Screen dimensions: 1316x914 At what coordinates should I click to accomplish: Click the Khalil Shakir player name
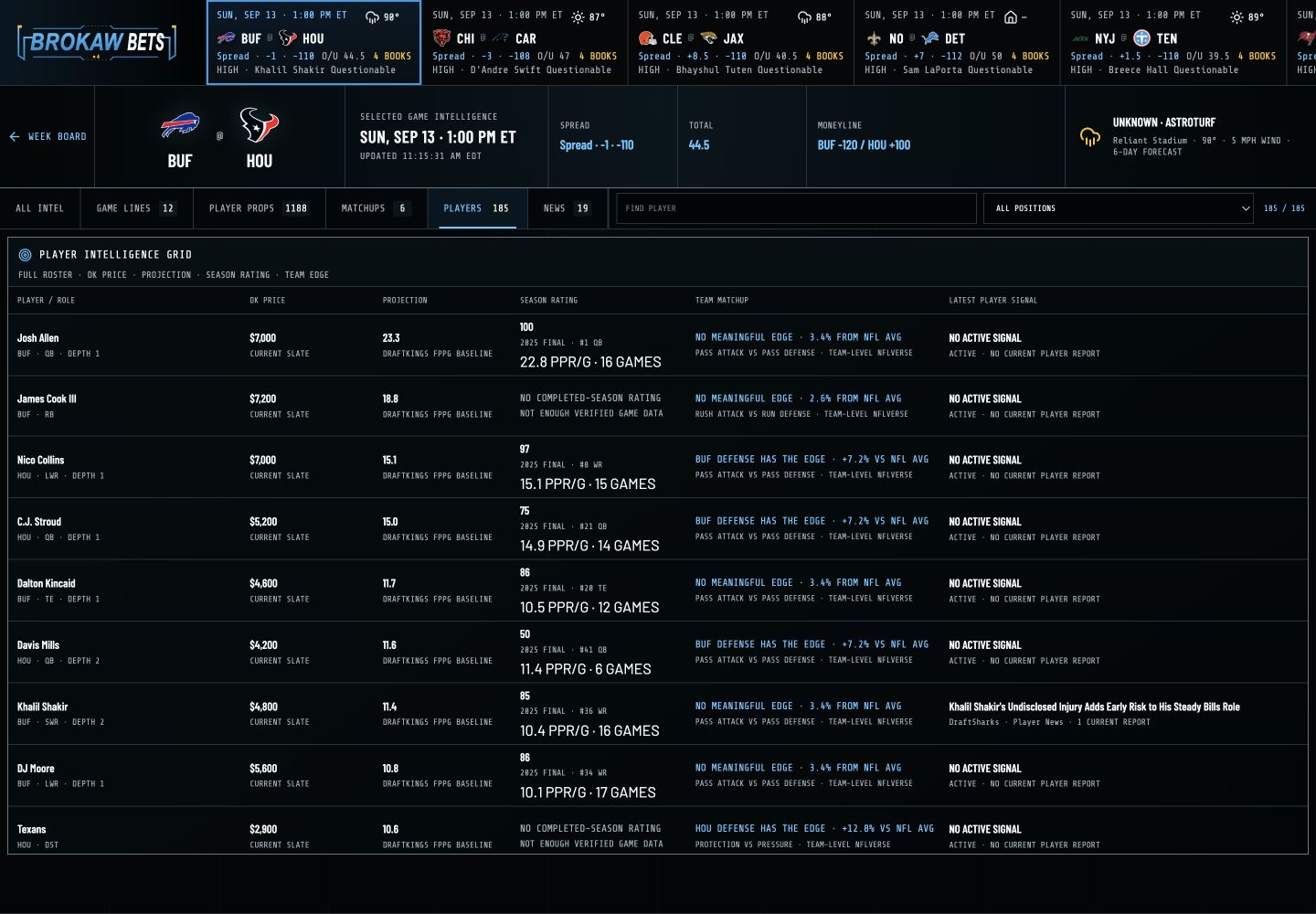42,707
